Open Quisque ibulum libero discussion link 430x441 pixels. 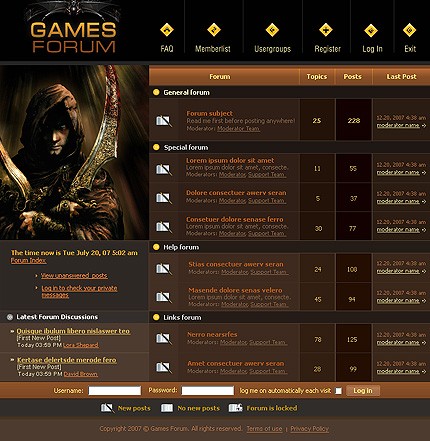pos(73,331)
